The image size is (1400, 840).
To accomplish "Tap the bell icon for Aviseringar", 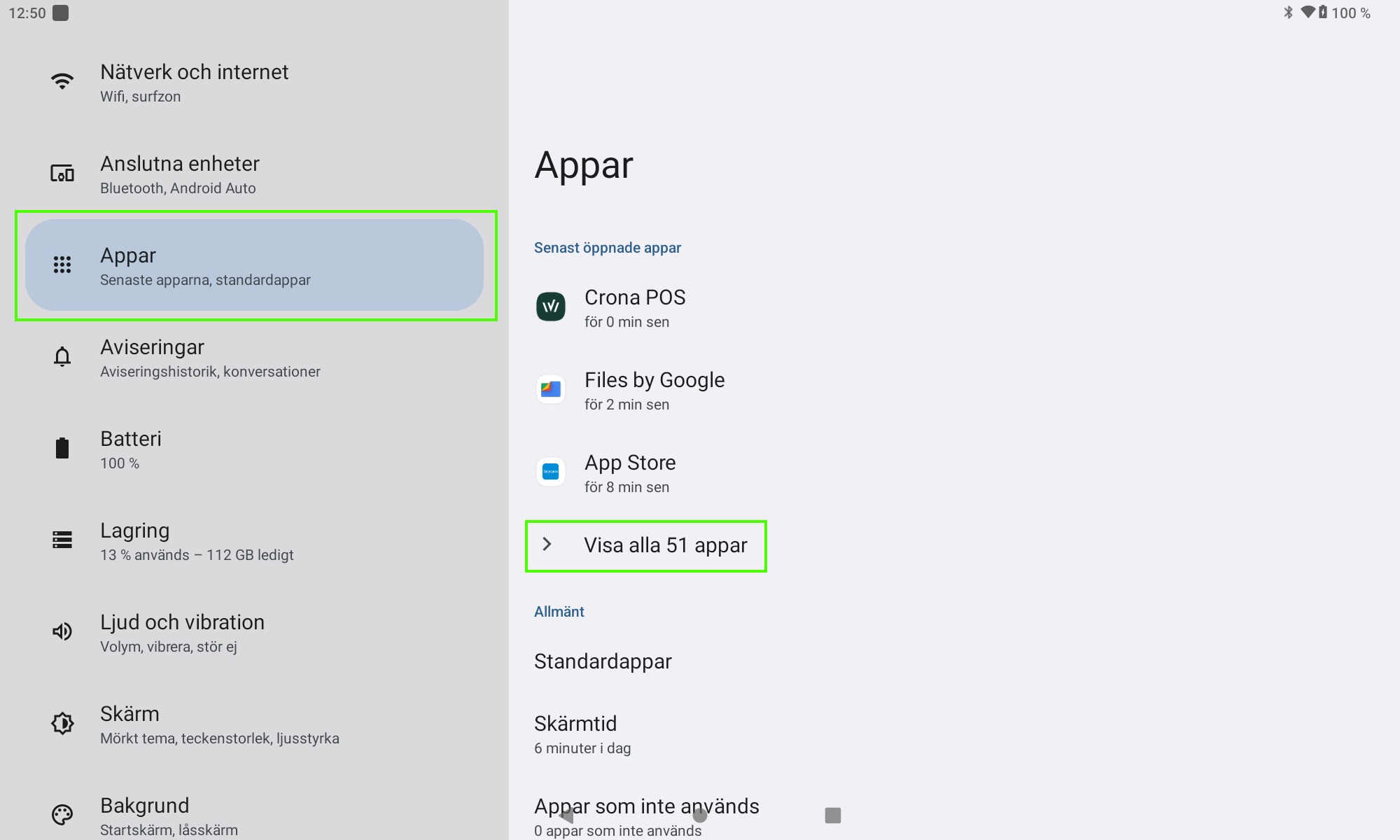I will 62,357.
